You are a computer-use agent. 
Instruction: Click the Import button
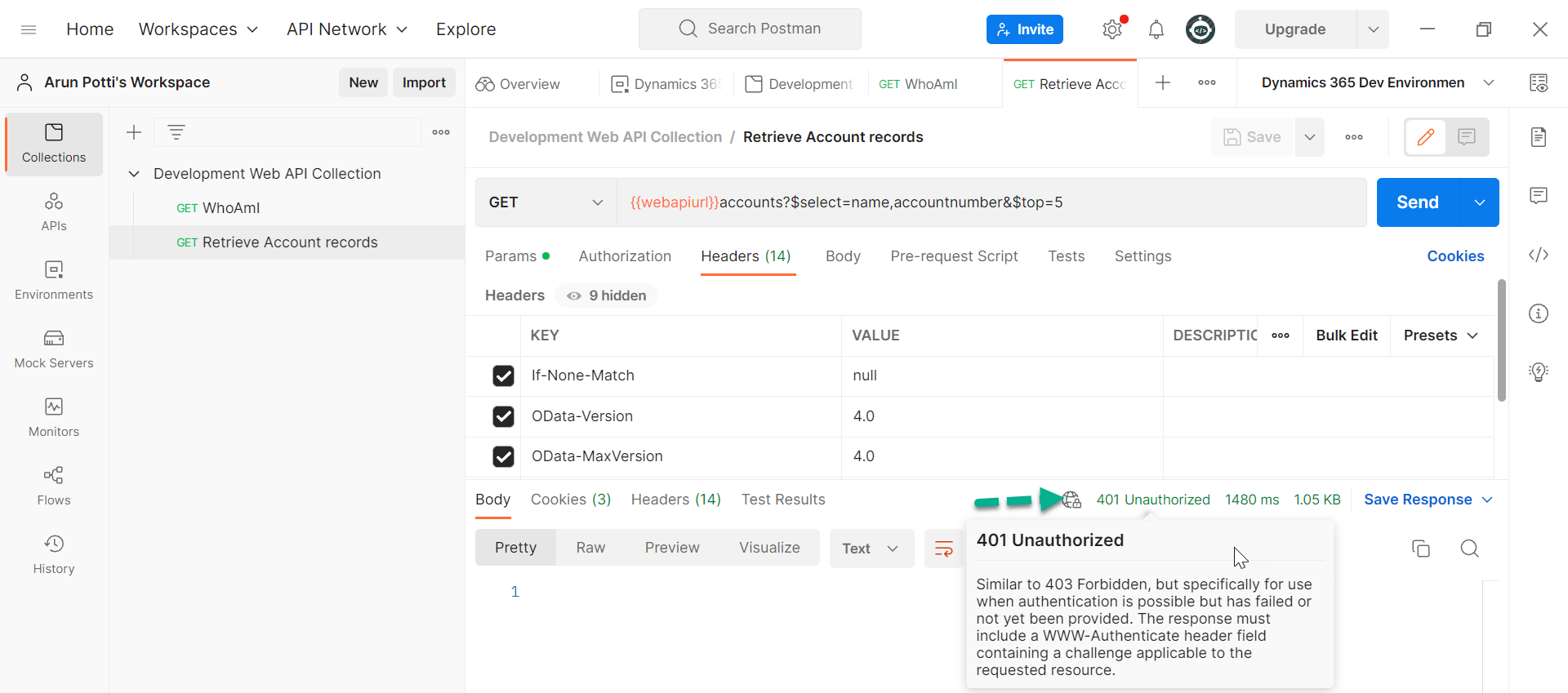pyautogui.click(x=424, y=82)
